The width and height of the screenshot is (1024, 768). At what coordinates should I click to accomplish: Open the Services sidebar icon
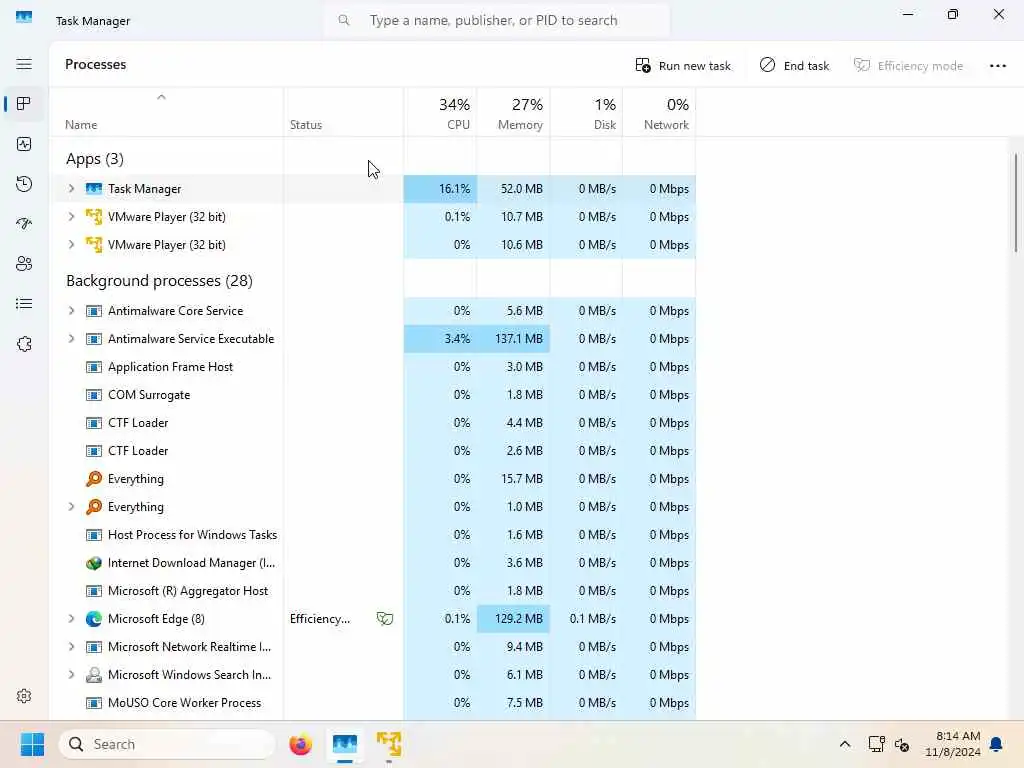click(24, 344)
